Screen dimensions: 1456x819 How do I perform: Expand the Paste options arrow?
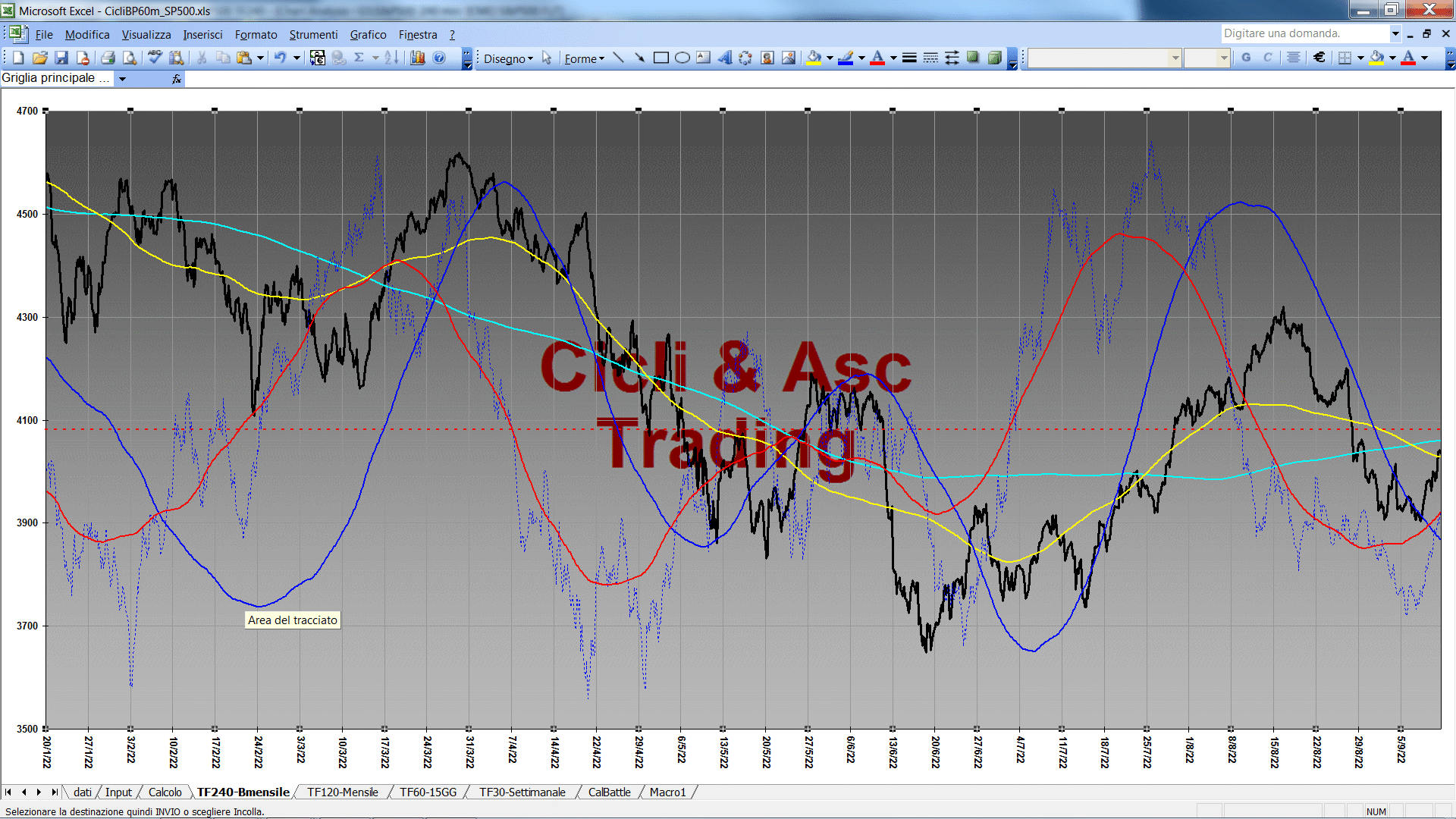(260, 58)
